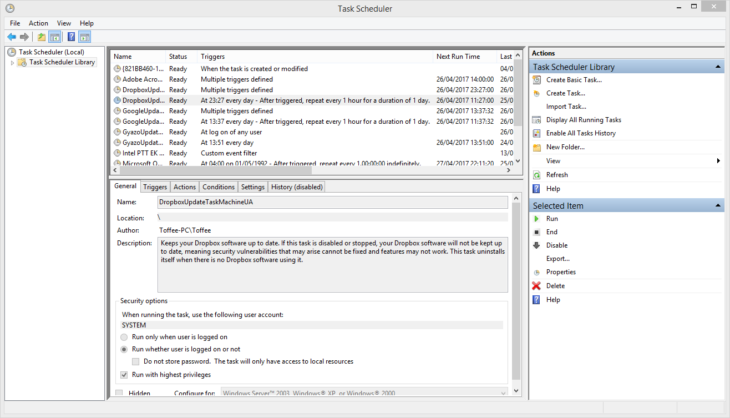This screenshot has height=418, width=730.
Task: Toggle 'Do not store password' checkbox
Action: coord(135,361)
